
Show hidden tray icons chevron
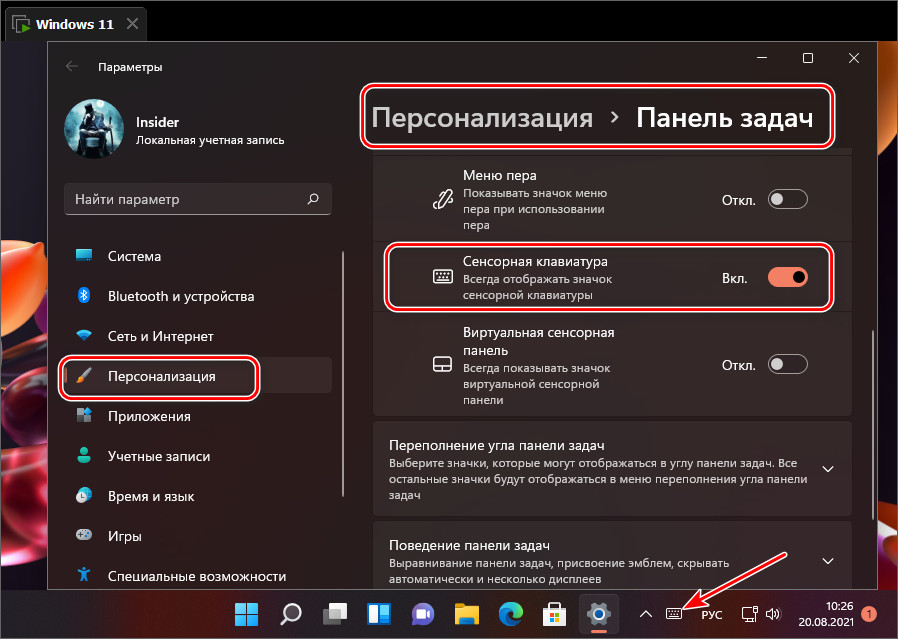[646, 614]
